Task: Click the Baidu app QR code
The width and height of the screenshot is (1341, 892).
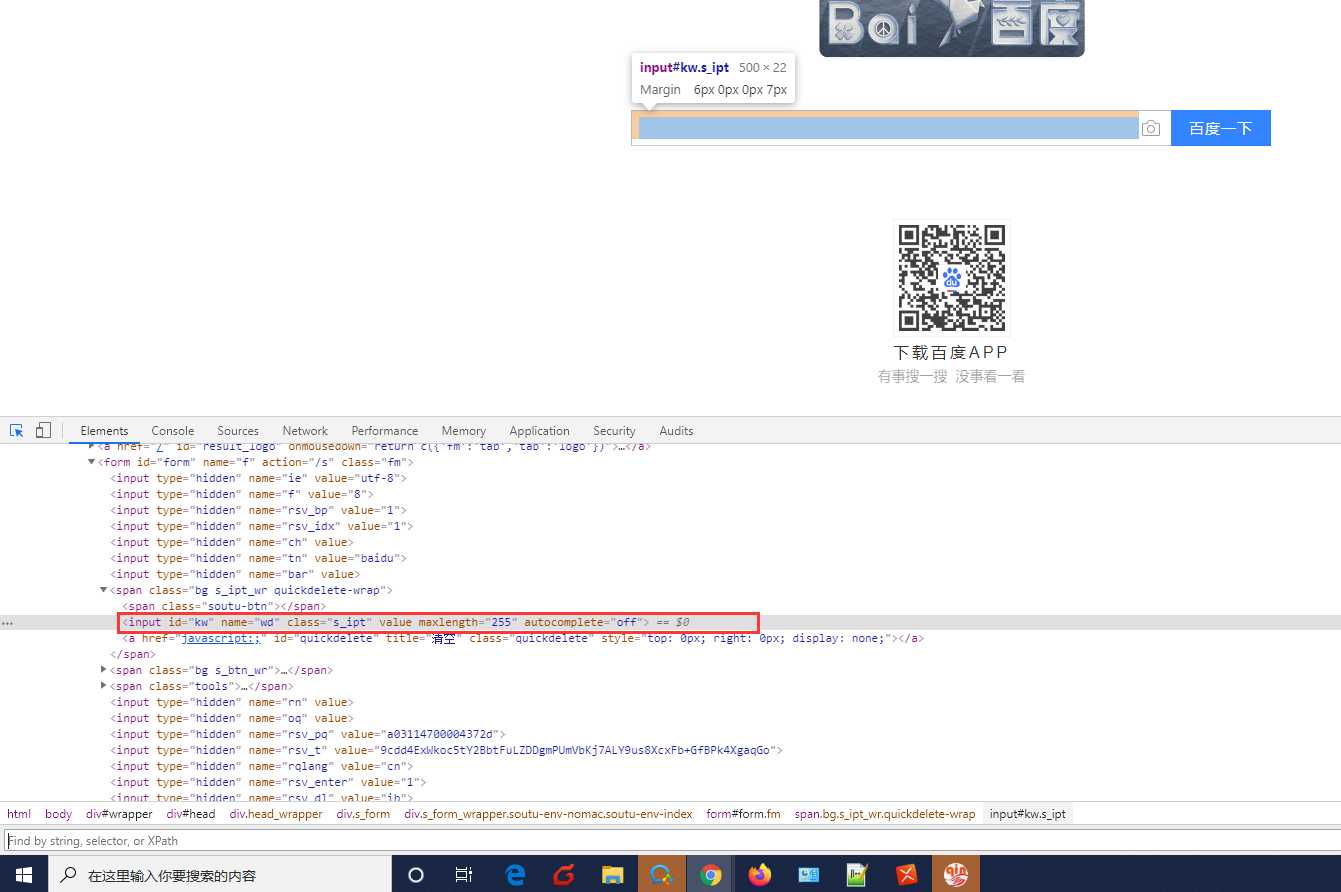Action: pyautogui.click(x=952, y=278)
